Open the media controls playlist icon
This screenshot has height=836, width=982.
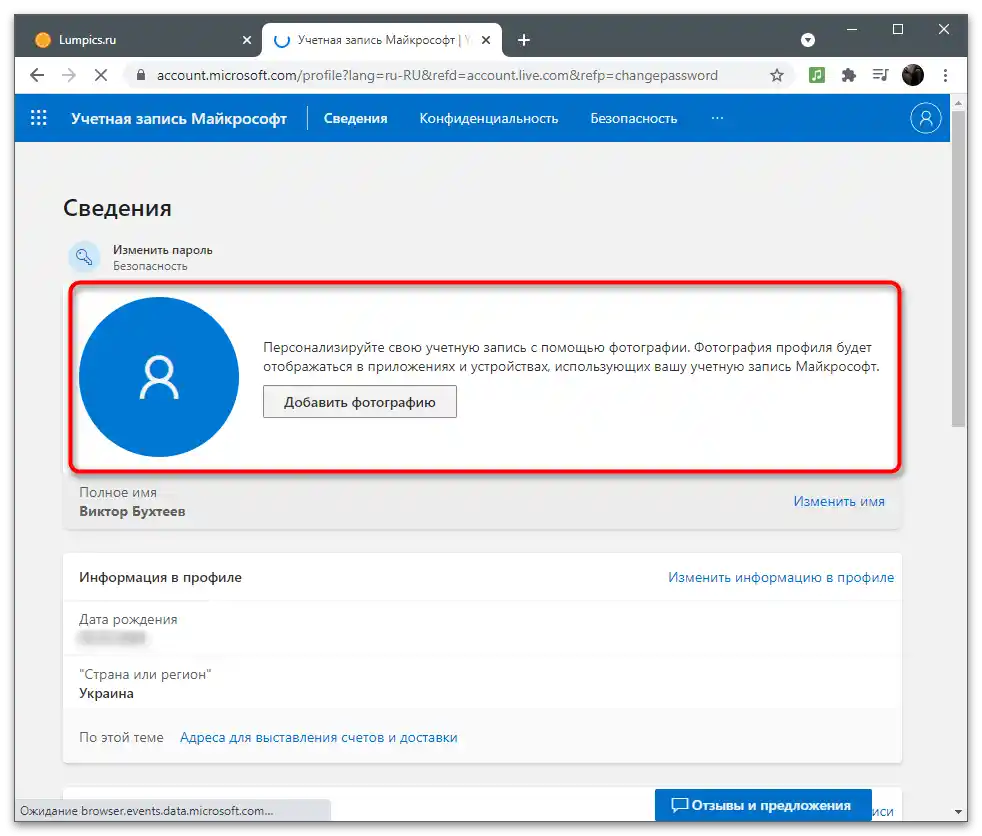880,76
